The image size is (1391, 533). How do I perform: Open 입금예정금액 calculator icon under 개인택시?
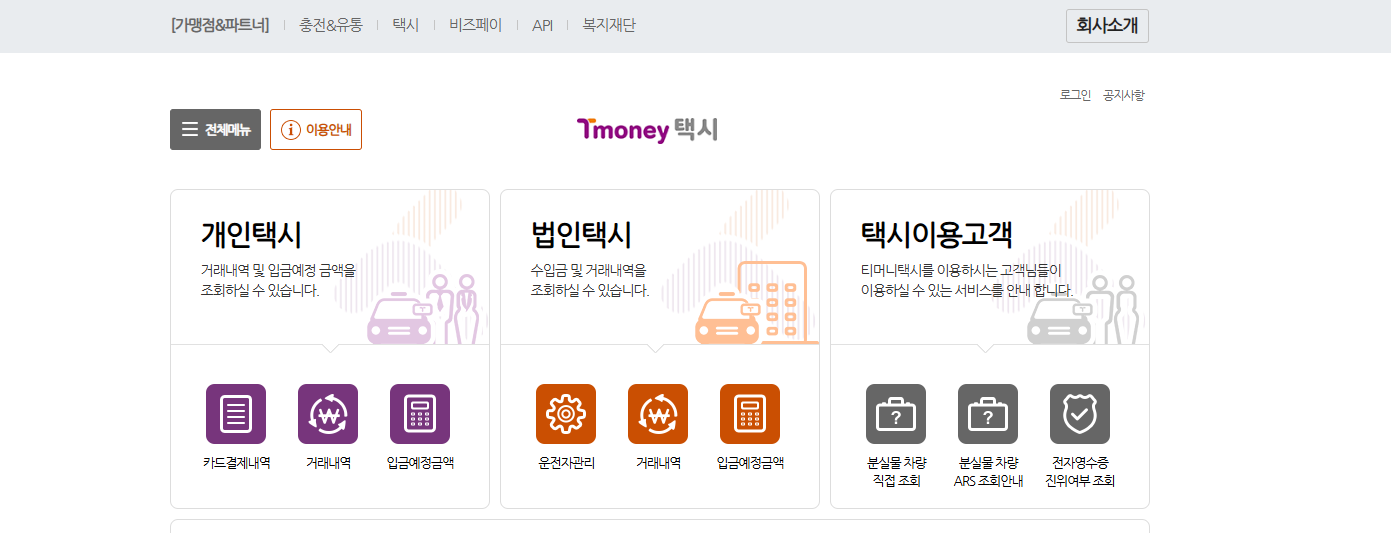[x=420, y=414]
